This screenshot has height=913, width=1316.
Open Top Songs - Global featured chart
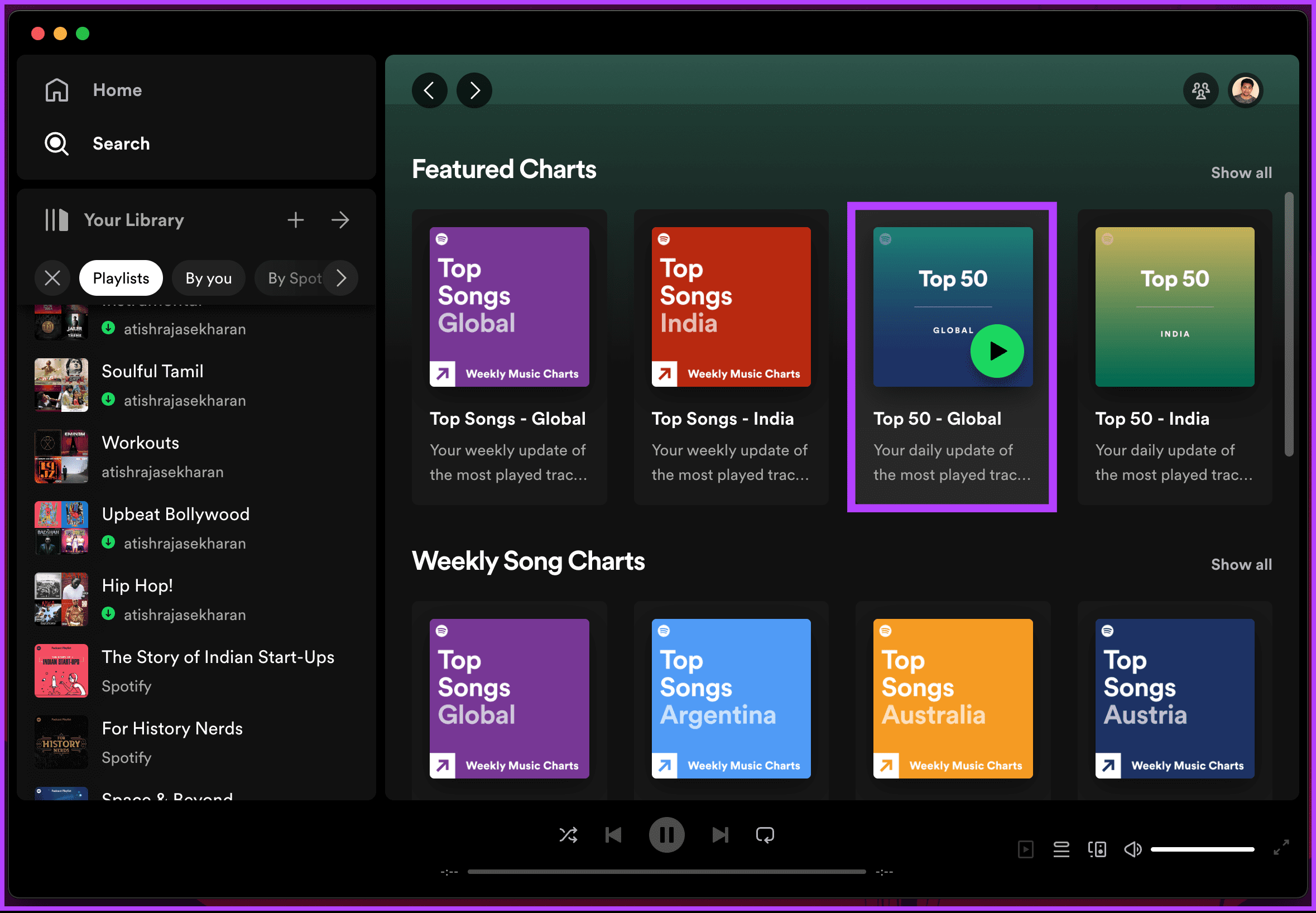509,357
